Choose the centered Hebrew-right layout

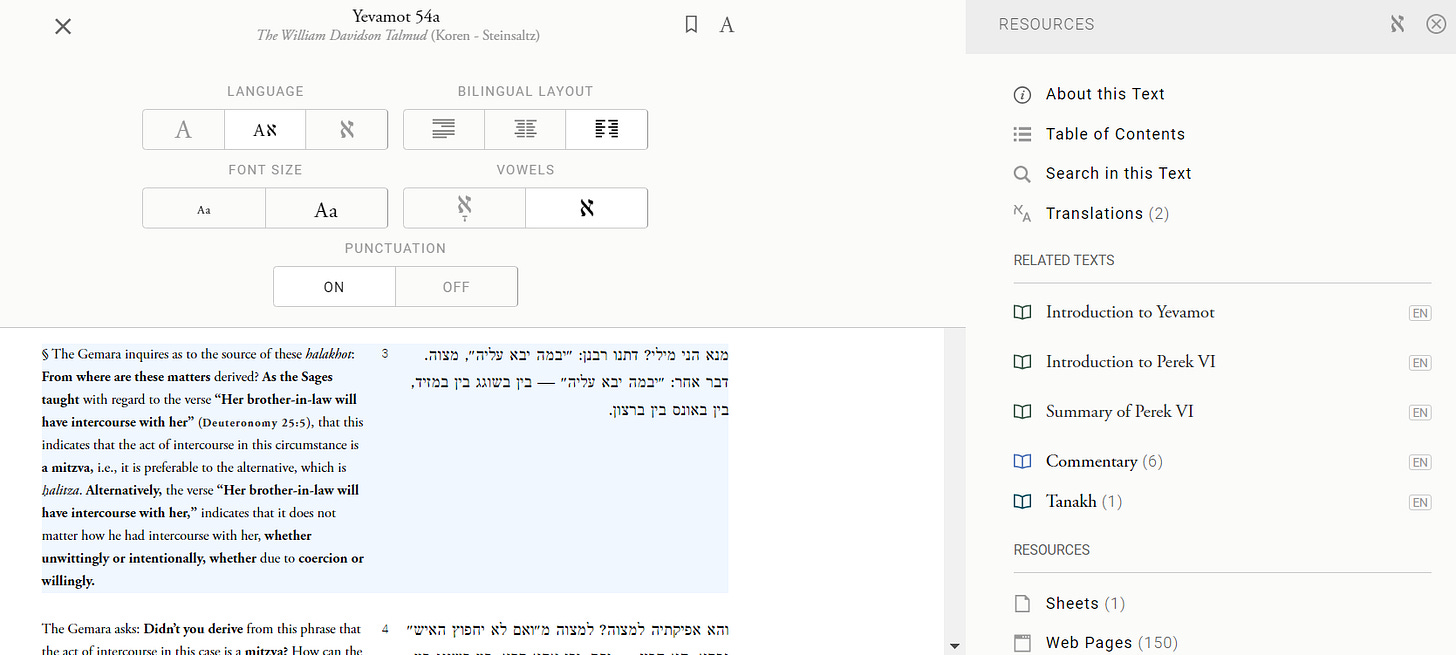point(525,129)
